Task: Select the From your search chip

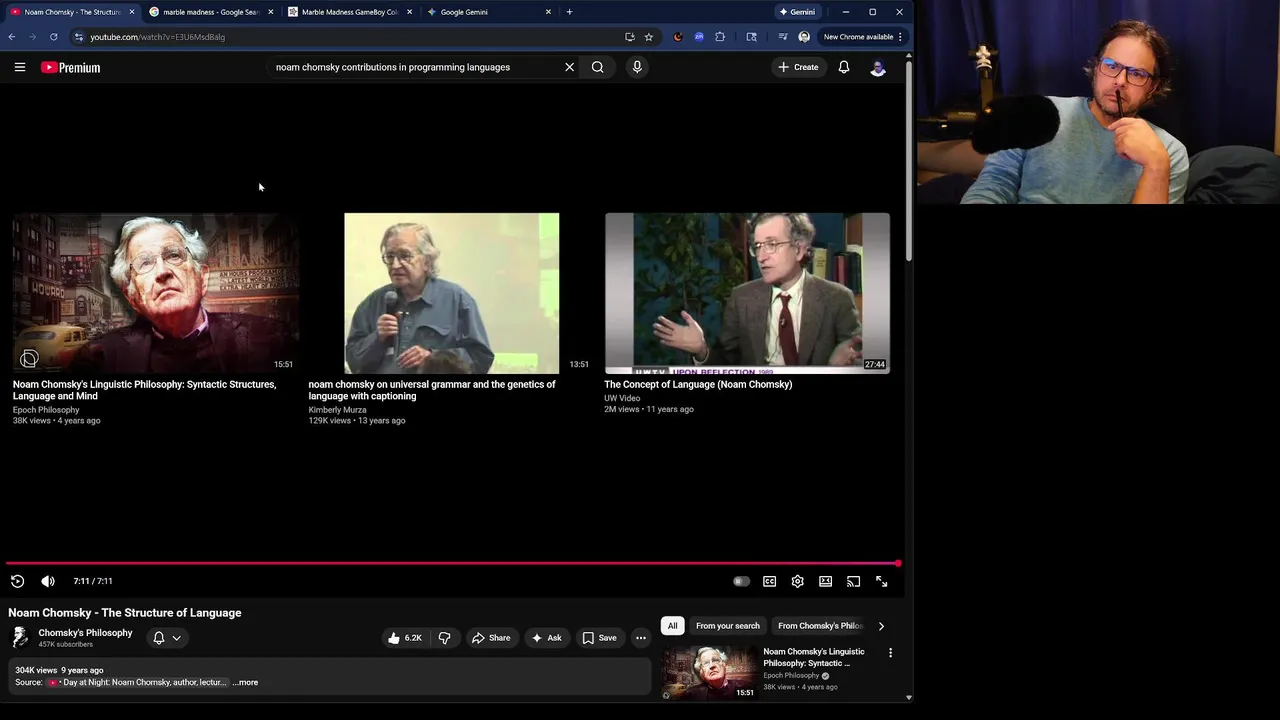Action: [727, 626]
